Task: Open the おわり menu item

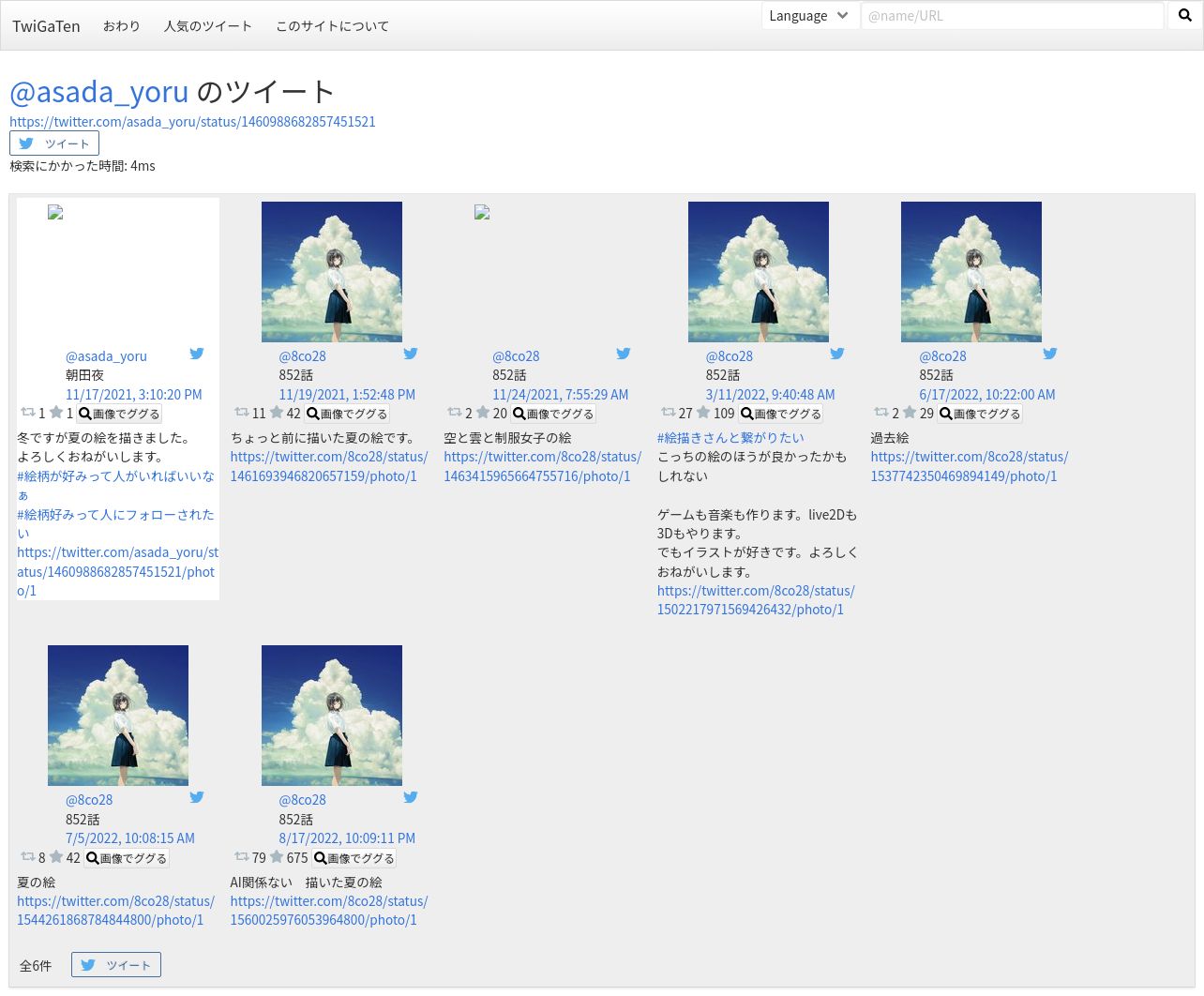Action: (122, 26)
